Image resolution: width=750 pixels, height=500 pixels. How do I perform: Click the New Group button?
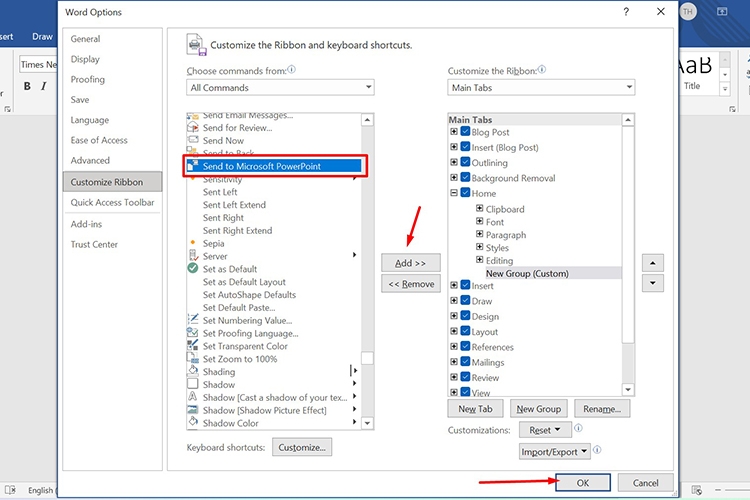coord(539,409)
